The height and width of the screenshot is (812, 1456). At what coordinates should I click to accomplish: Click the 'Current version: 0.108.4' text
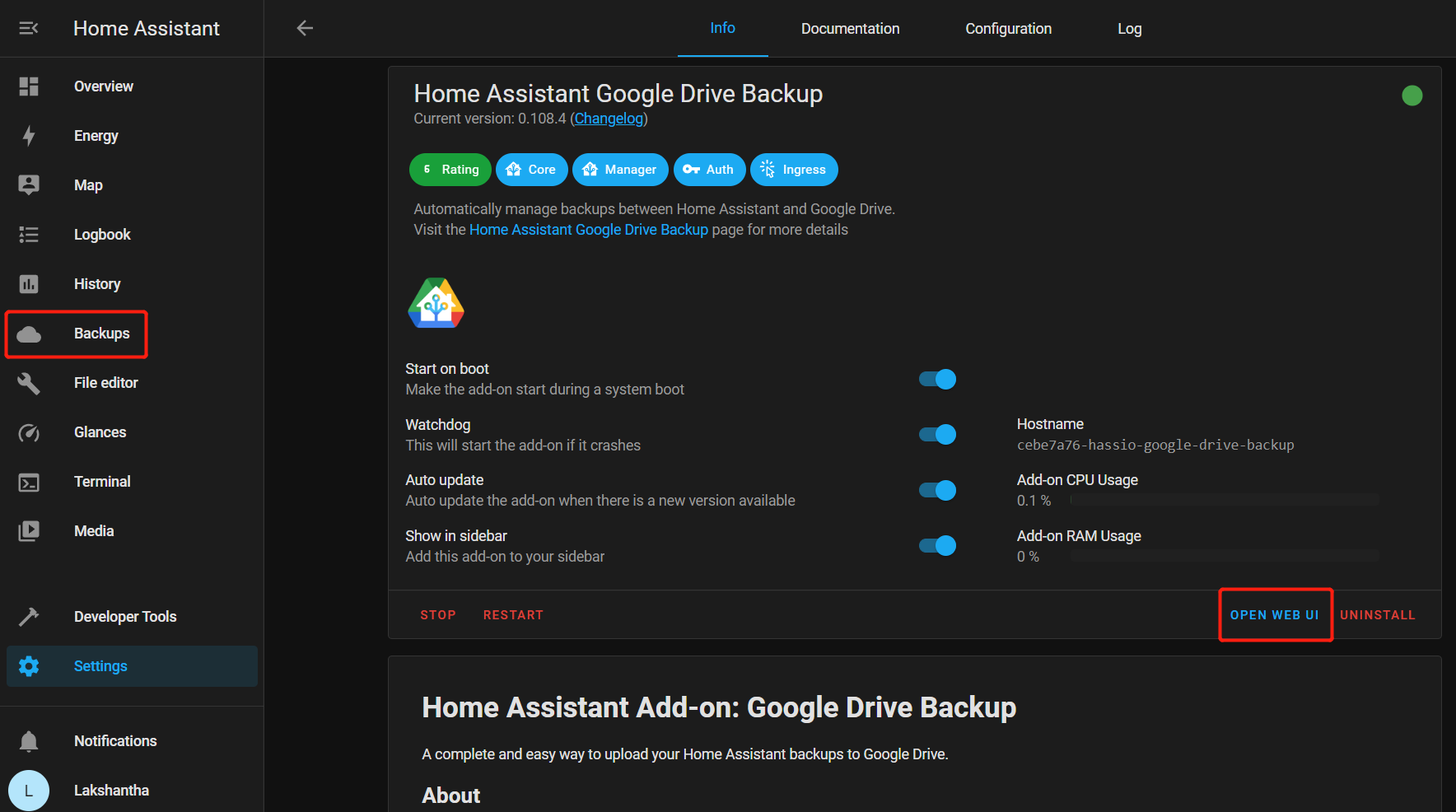[490, 119]
